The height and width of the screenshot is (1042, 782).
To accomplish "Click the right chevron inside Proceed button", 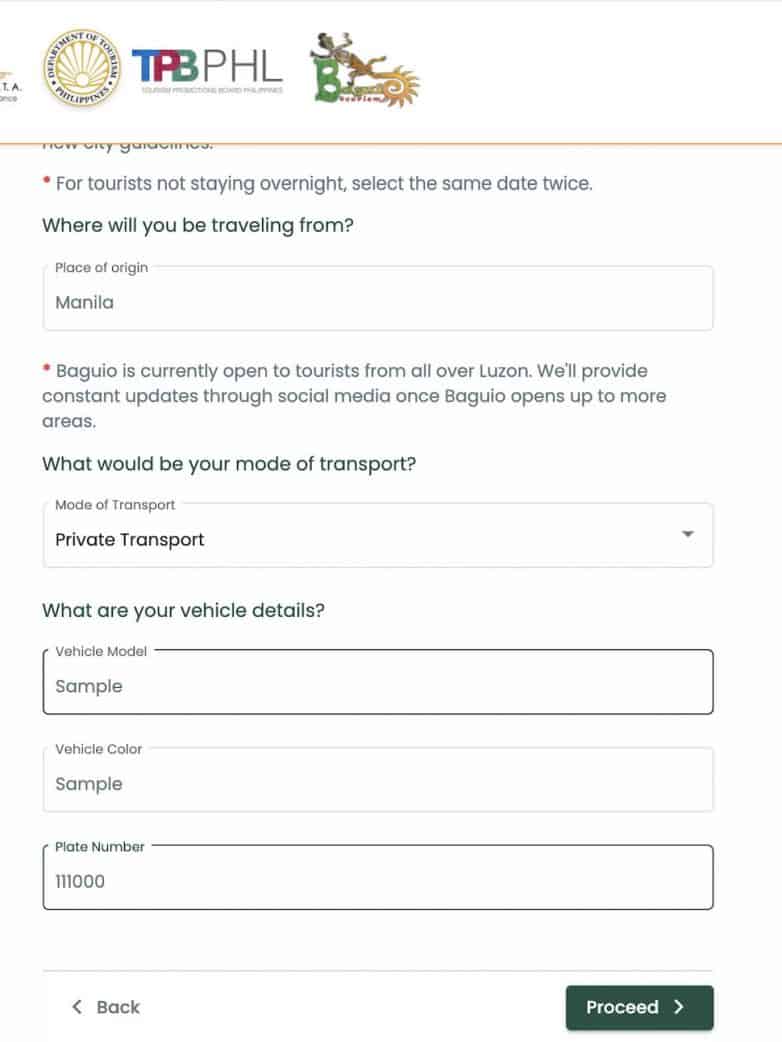I will (x=679, y=1007).
